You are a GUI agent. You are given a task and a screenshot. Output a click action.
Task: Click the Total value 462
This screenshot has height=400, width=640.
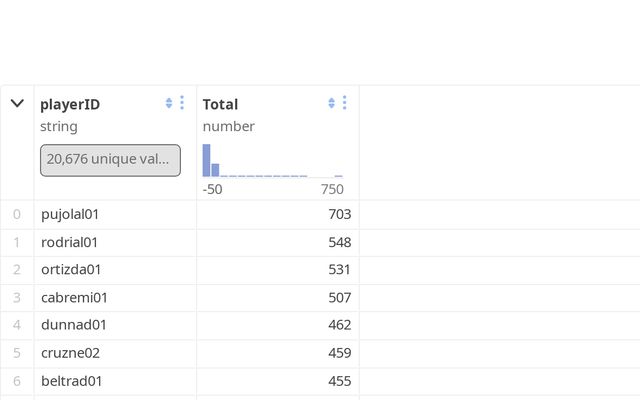339,325
